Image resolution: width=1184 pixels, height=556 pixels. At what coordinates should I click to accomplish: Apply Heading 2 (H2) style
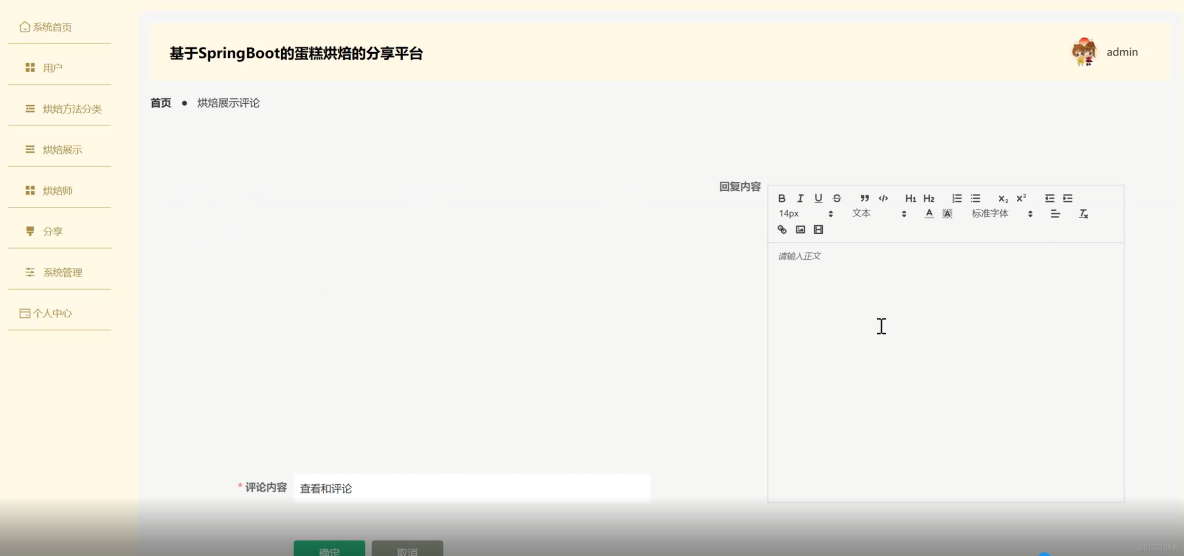[x=929, y=199]
